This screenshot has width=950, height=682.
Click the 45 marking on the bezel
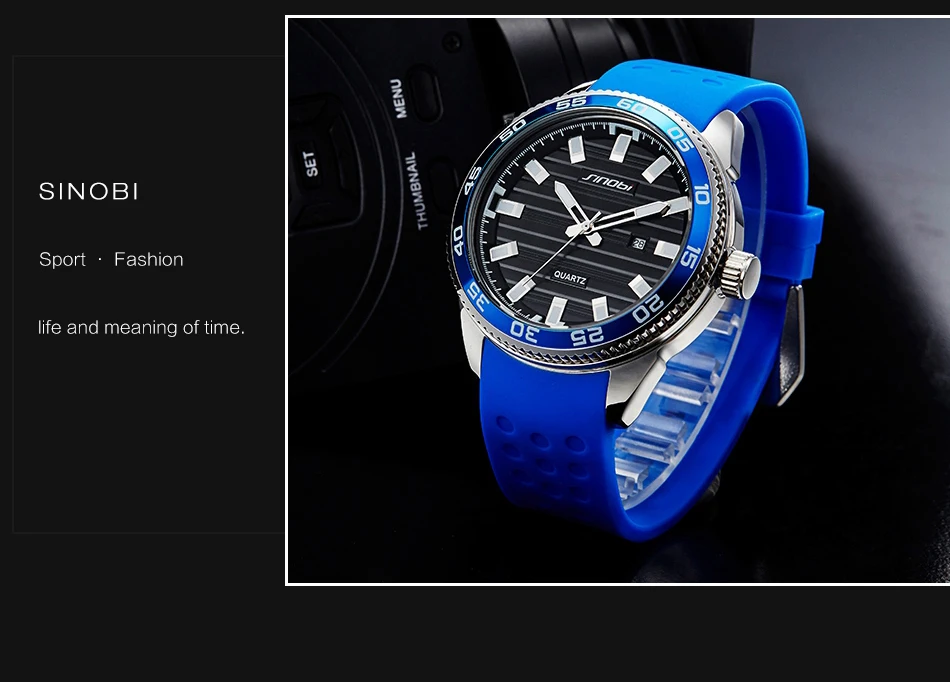point(473,180)
